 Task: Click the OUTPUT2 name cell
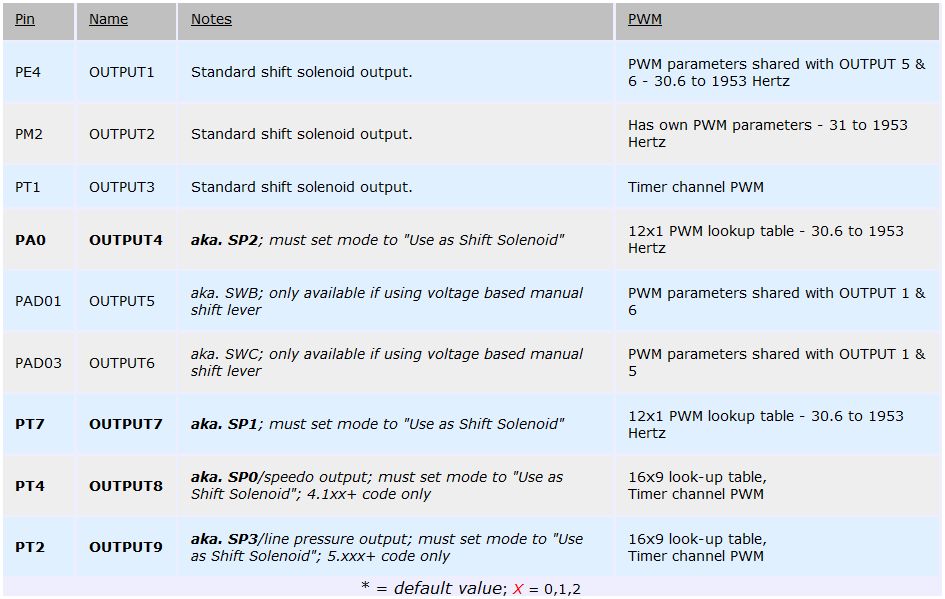point(122,134)
